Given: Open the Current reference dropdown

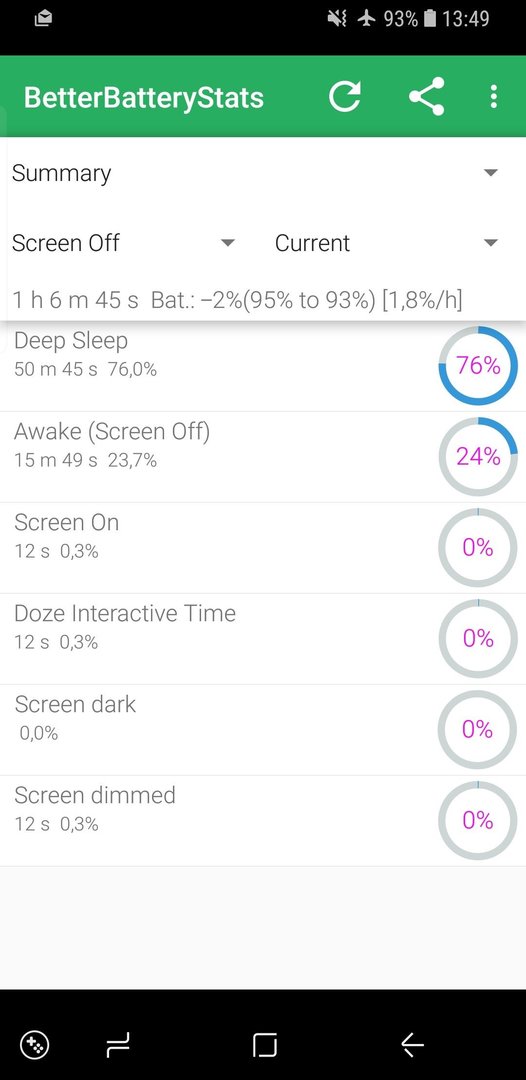Looking at the screenshot, I should click(x=386, y=242).
